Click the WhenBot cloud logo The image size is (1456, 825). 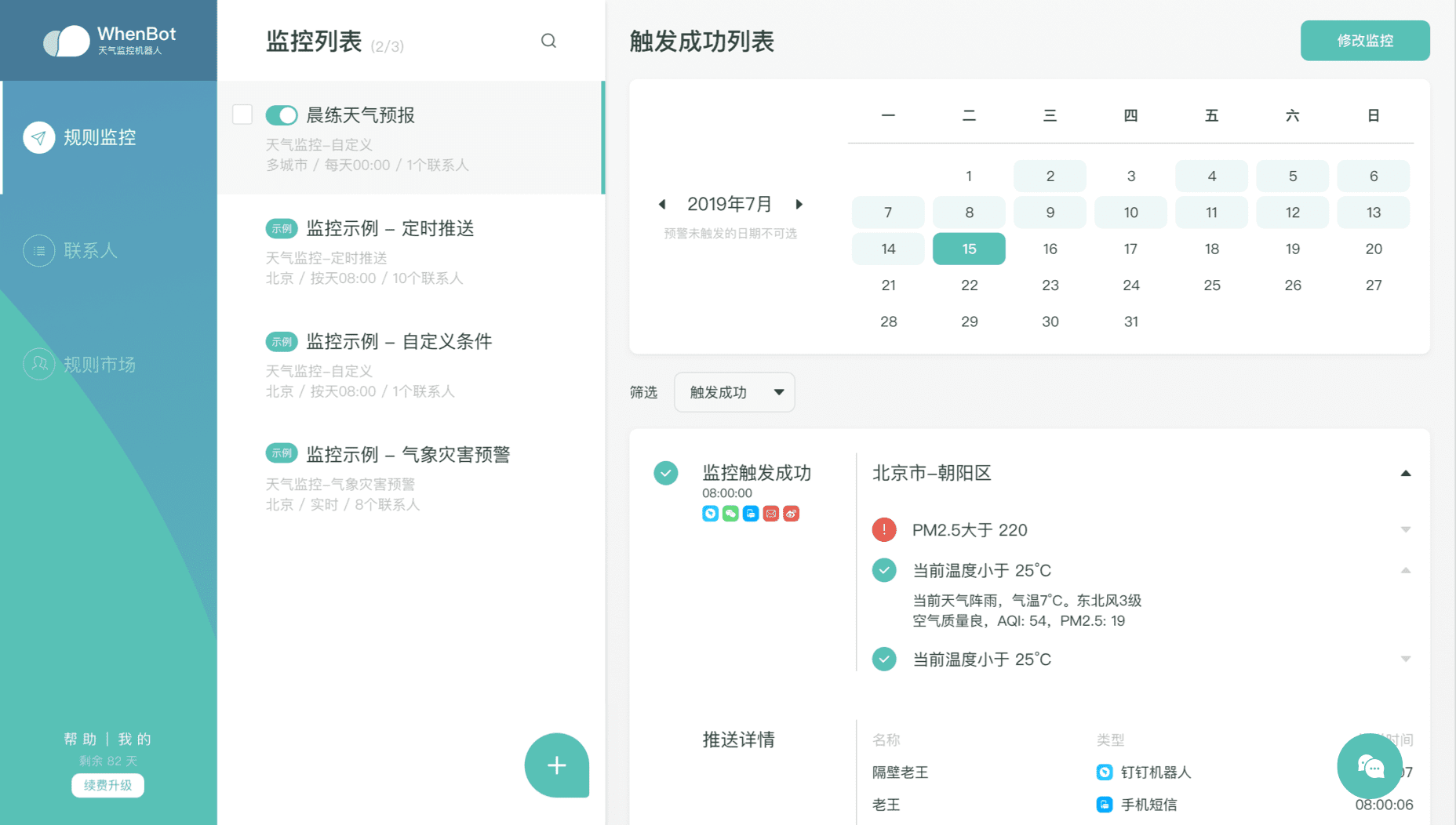pyautogui.click(x=67, y=41)
